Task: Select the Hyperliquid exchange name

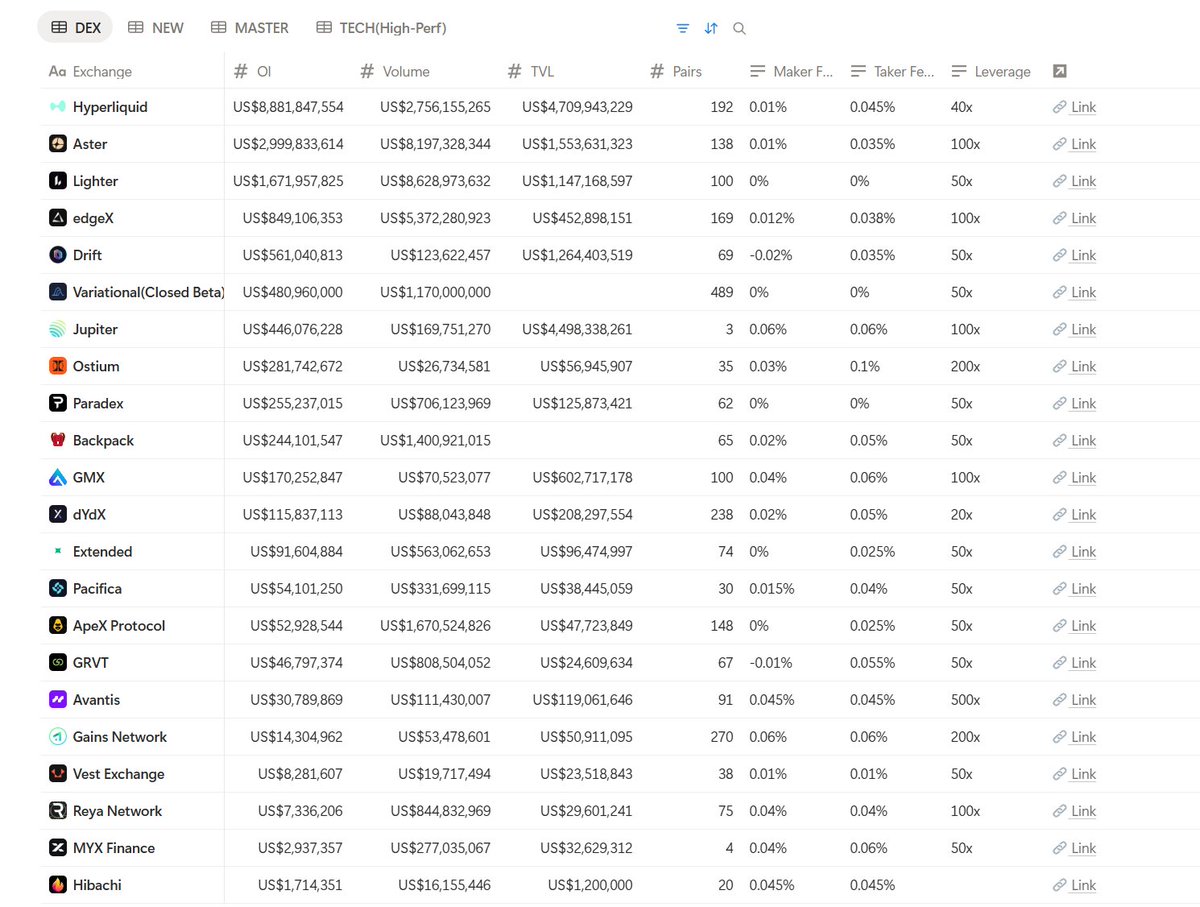Action: click(x=110, y=107)
